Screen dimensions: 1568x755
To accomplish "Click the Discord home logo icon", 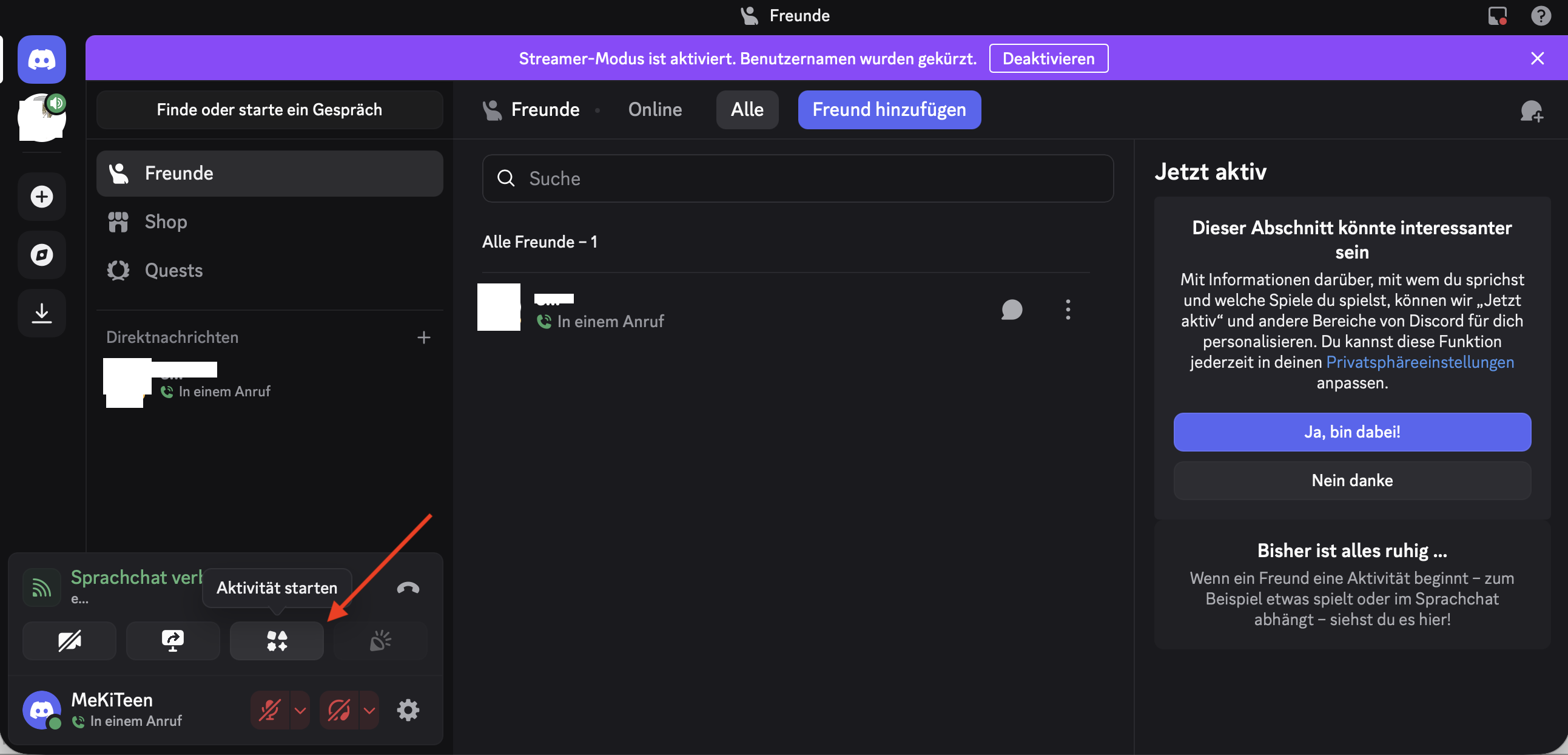I will coord(41,59).
